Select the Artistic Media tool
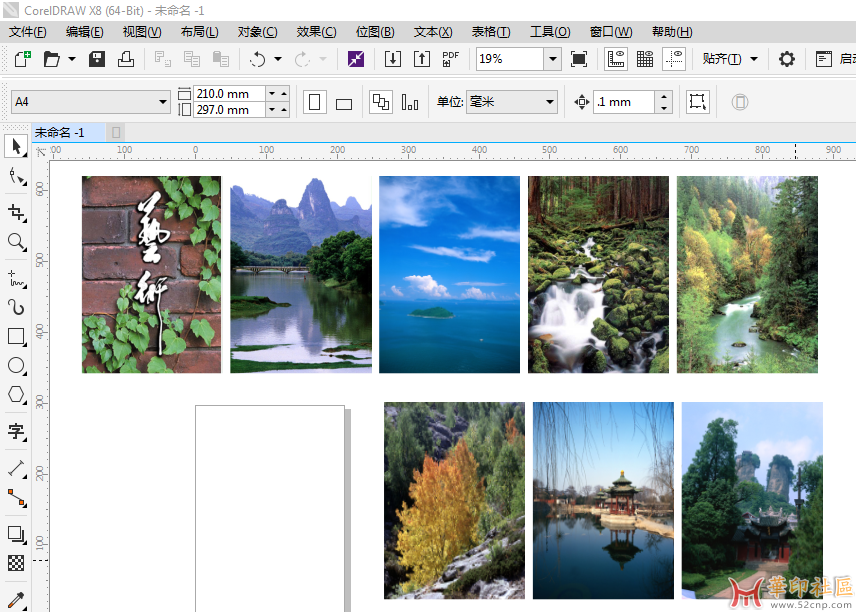This screenshot has height=612, width=856. [x=17, y=307]
